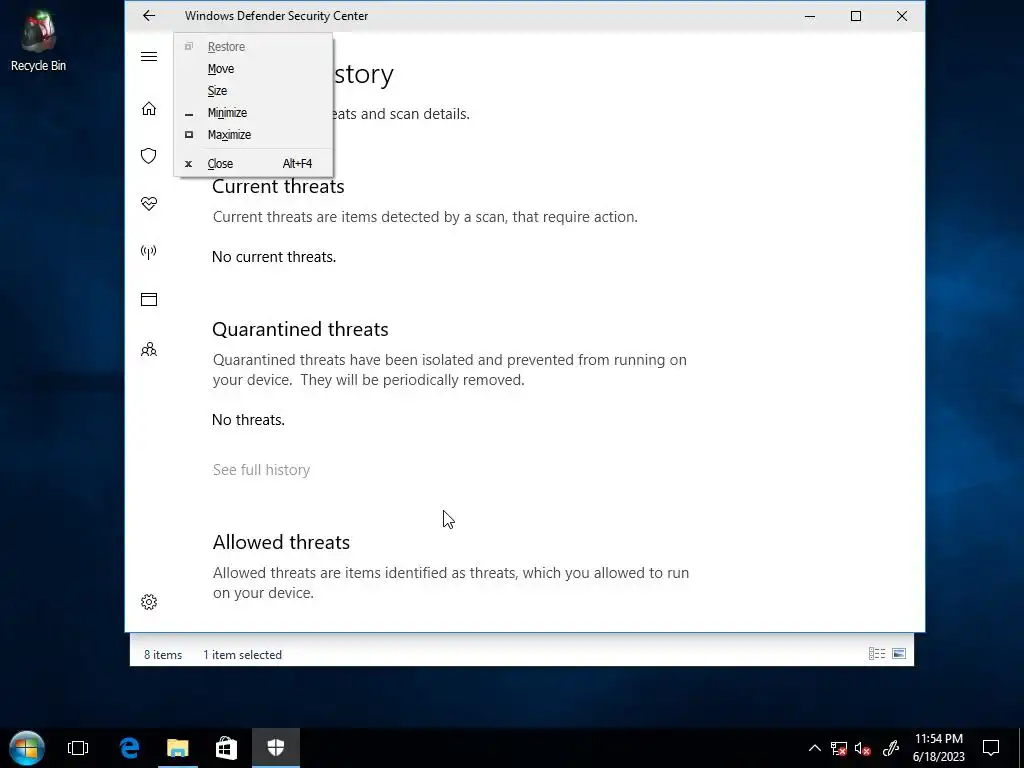The height and width of the screenshot is (768, 1024).
Task: Close the Windows Defender Security Center window
Action: [902, 16]
